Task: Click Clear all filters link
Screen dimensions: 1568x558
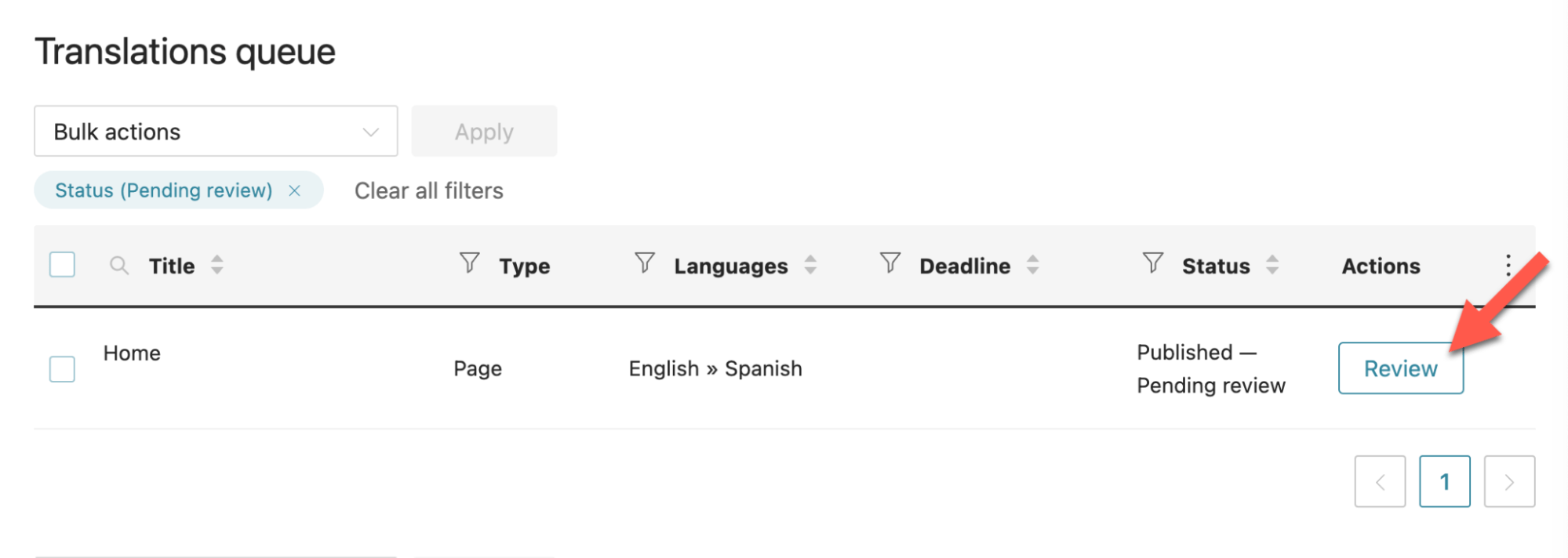Action: pyautogui.click(x=428, y=190)
